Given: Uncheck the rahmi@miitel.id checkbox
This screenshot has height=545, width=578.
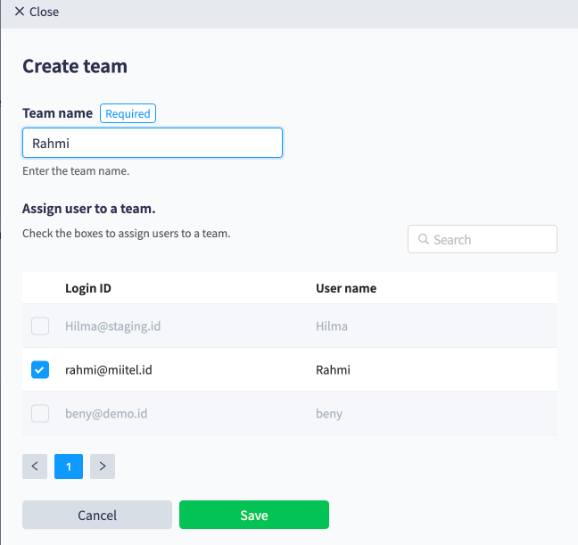Looking at the screenshot, I should point(40,369).
